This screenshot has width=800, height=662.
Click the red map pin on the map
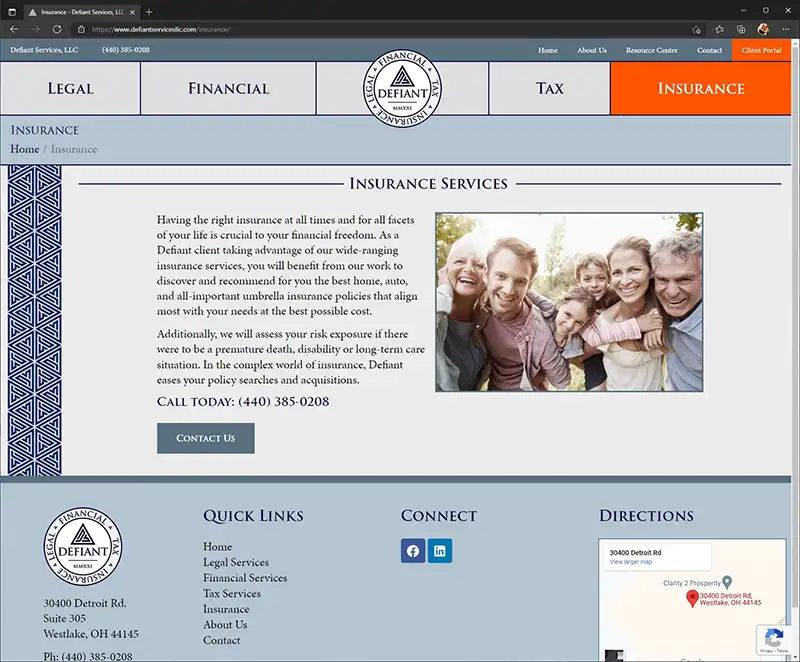pyautogui.click(x=692, y=598)
